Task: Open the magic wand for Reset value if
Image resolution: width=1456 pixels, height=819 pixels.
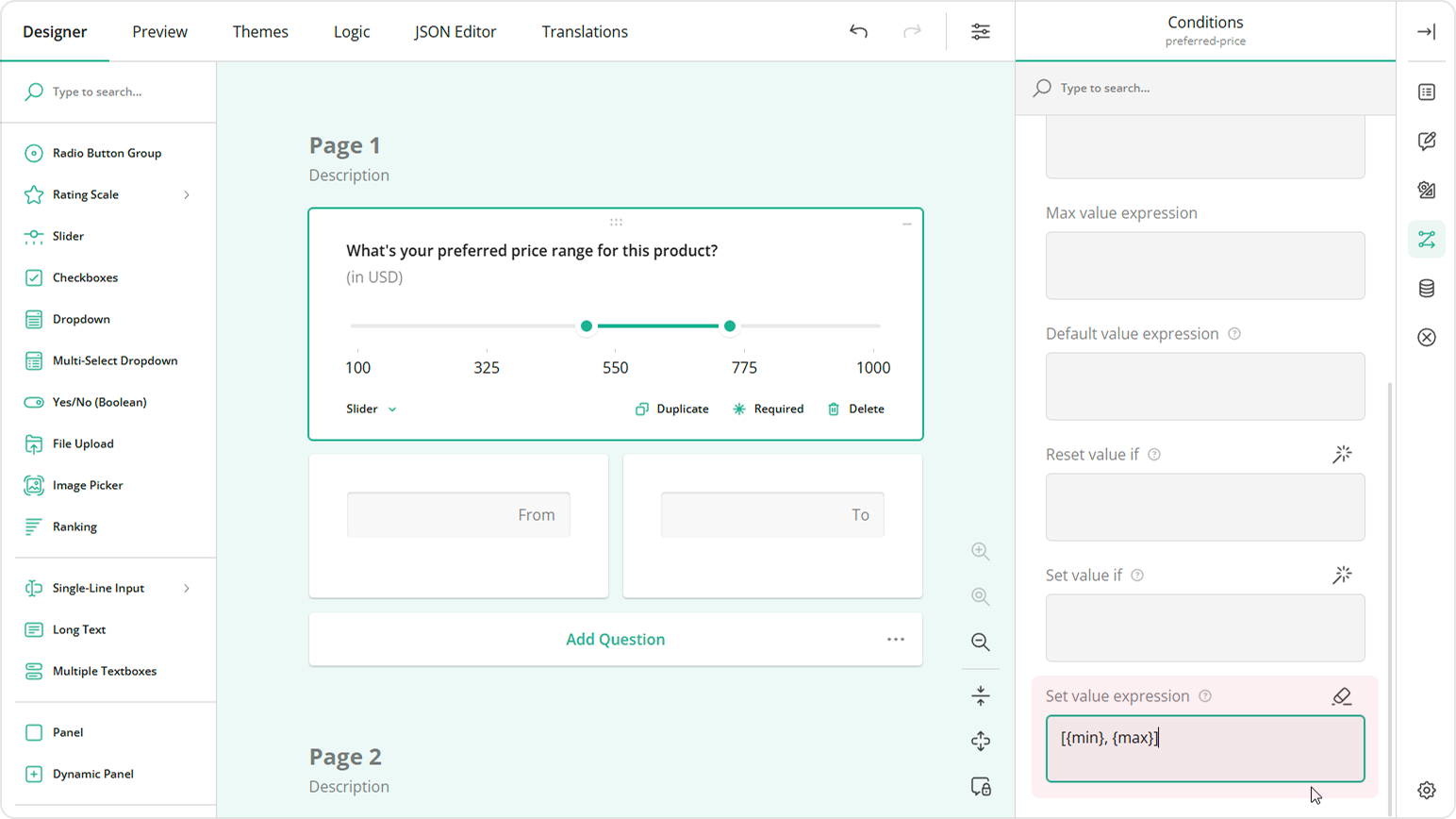Action: pos(1343,454)
